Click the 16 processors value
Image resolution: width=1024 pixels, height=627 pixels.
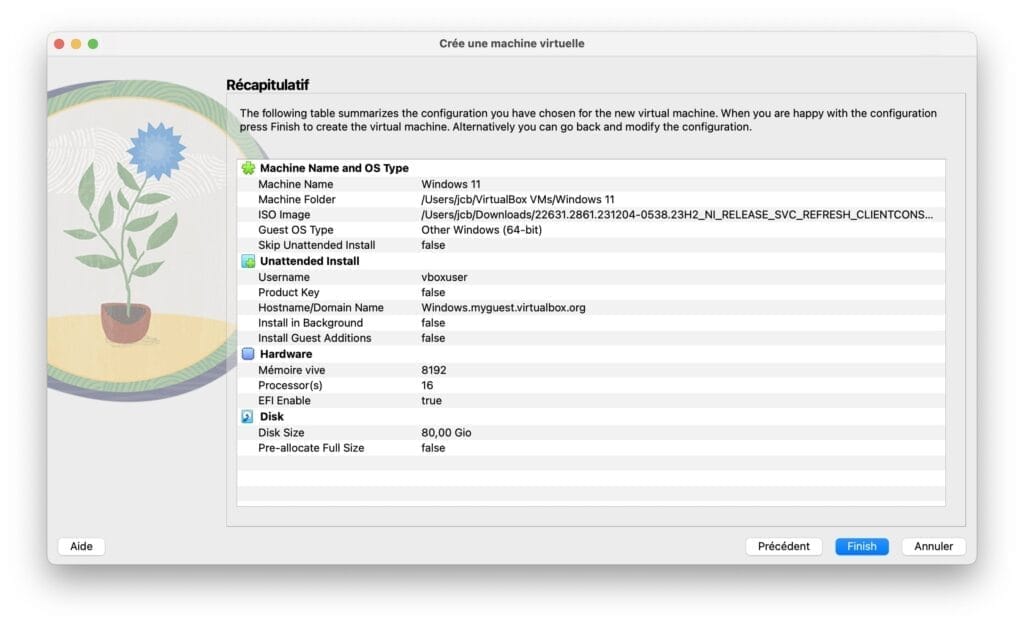coord(427,385)
